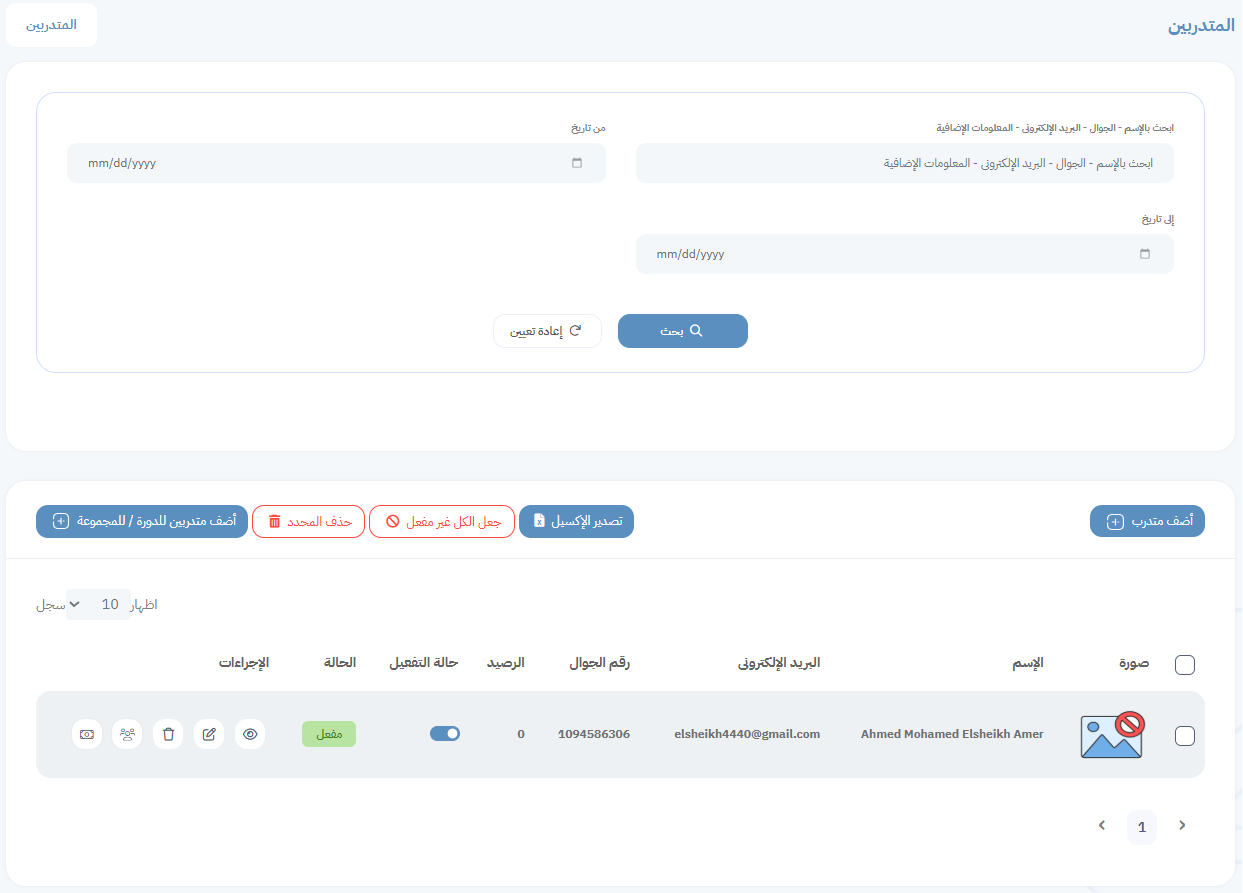View Ahmed's profile using the eye icon
This screenshot has width=1243, height=893.
point(250,733)
